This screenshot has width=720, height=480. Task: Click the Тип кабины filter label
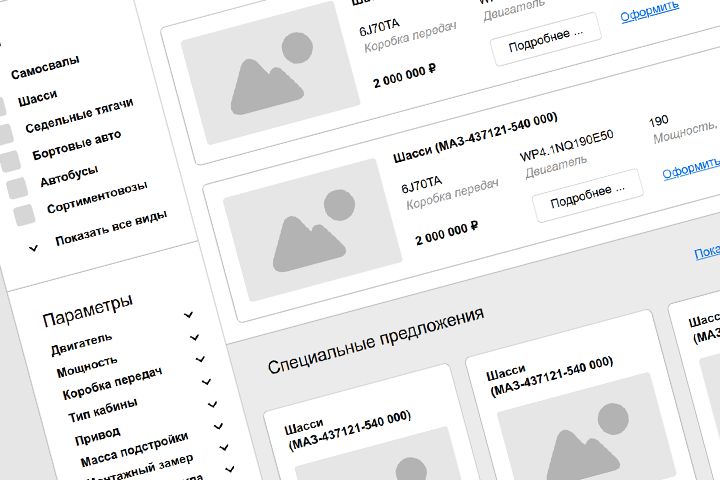[102, 410]
